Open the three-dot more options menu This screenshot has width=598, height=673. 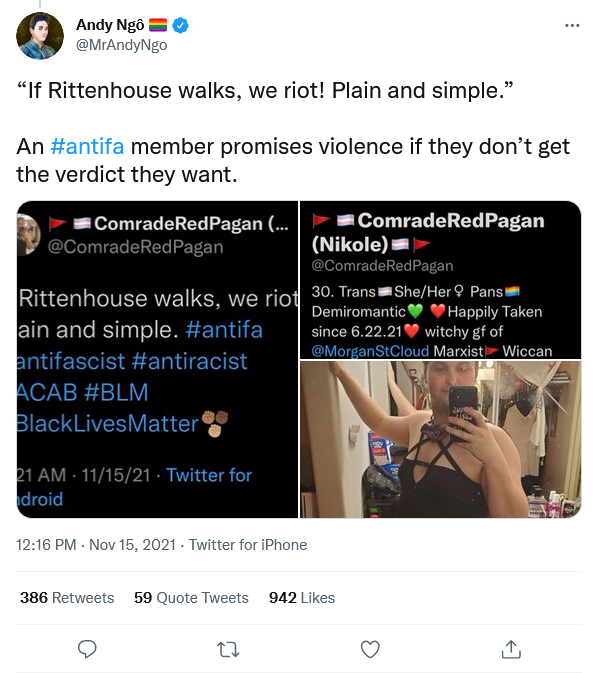pos(572,25)
